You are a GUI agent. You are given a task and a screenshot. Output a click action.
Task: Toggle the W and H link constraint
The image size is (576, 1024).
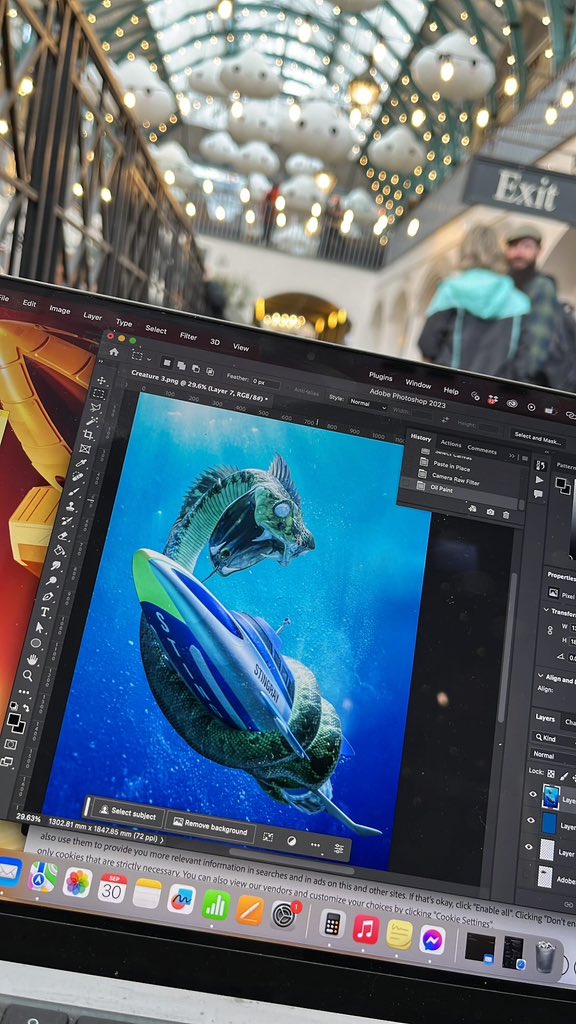[x=550, y=630]
